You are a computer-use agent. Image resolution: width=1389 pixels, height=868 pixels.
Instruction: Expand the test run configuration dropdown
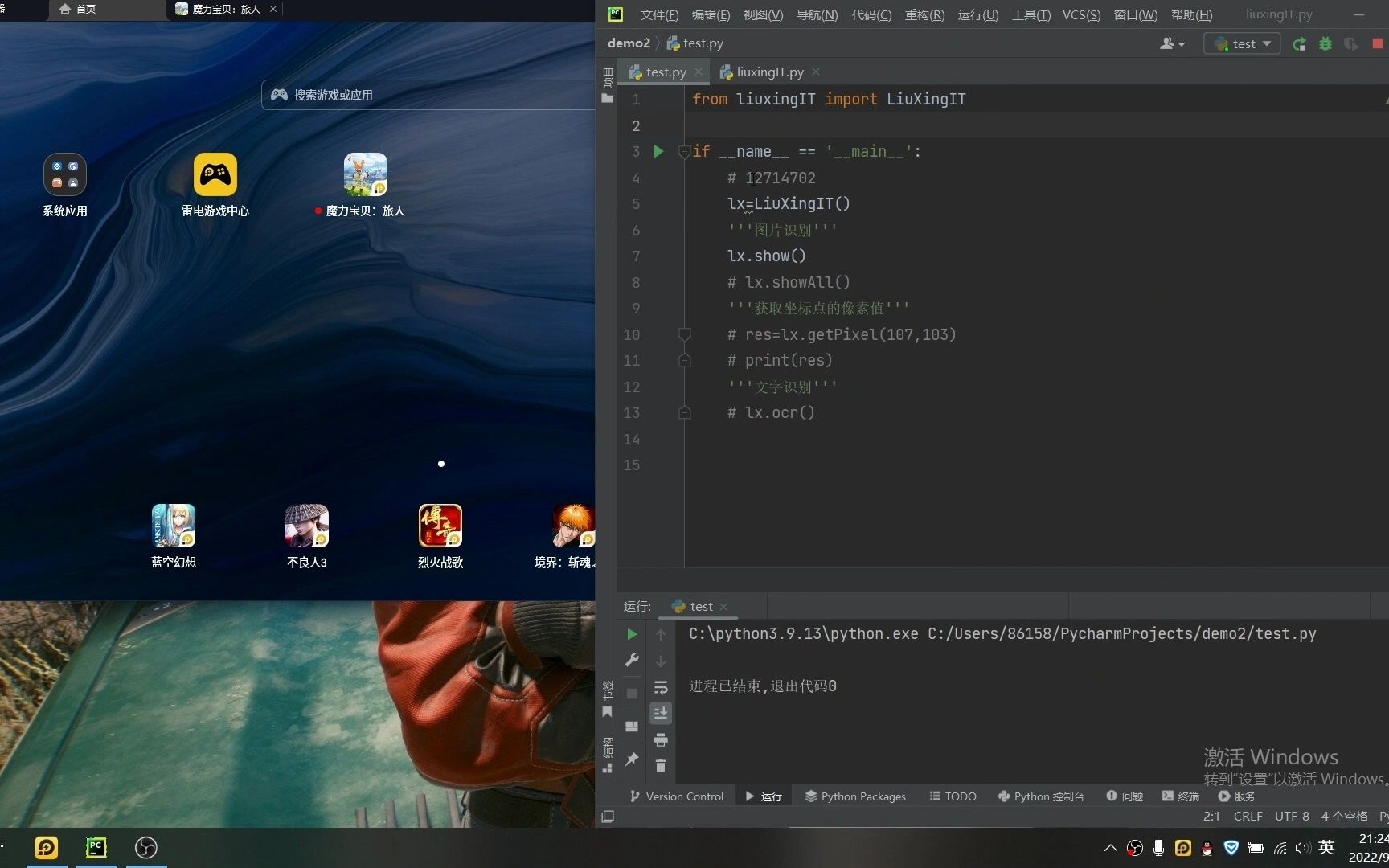point(1242,43)
